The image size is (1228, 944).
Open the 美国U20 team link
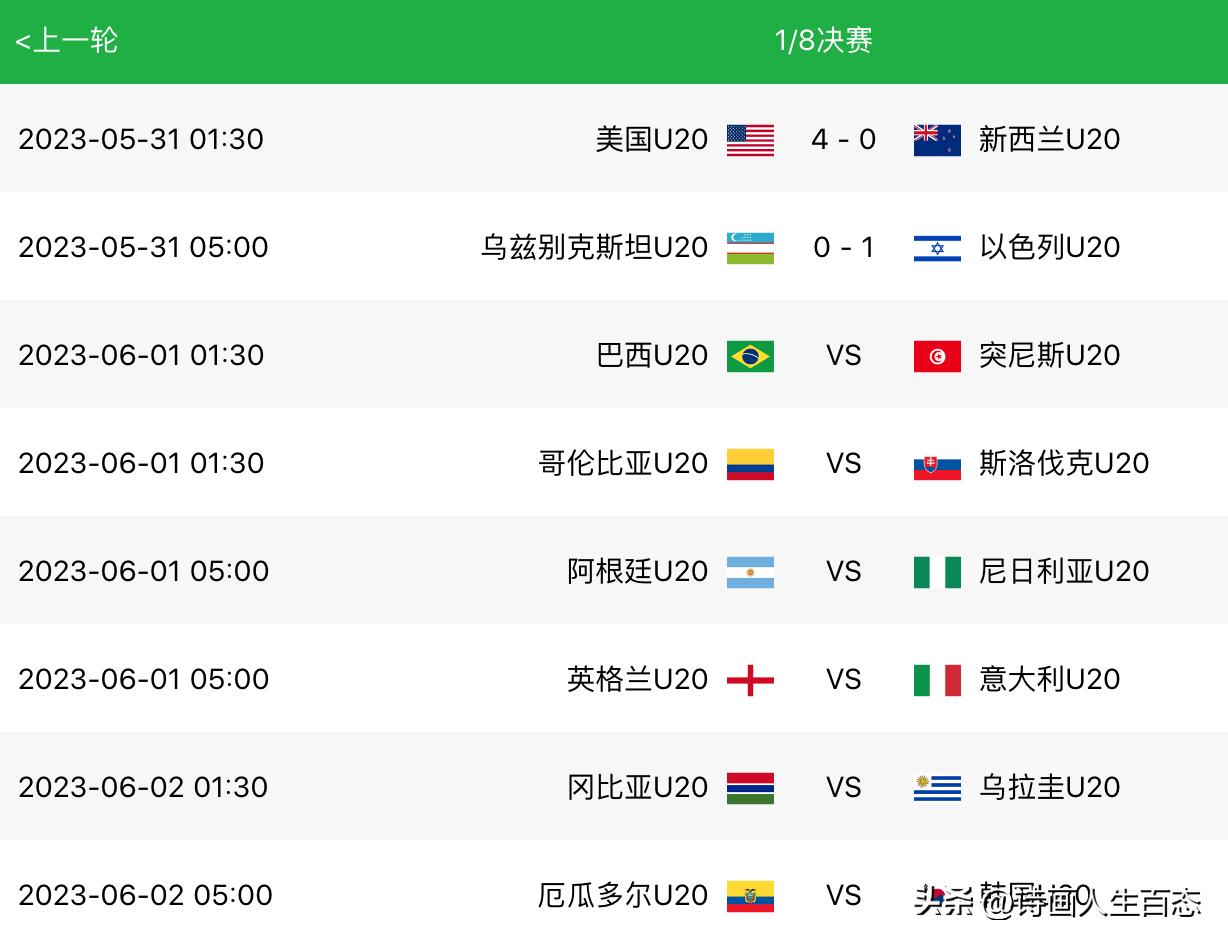coord(652,139)
